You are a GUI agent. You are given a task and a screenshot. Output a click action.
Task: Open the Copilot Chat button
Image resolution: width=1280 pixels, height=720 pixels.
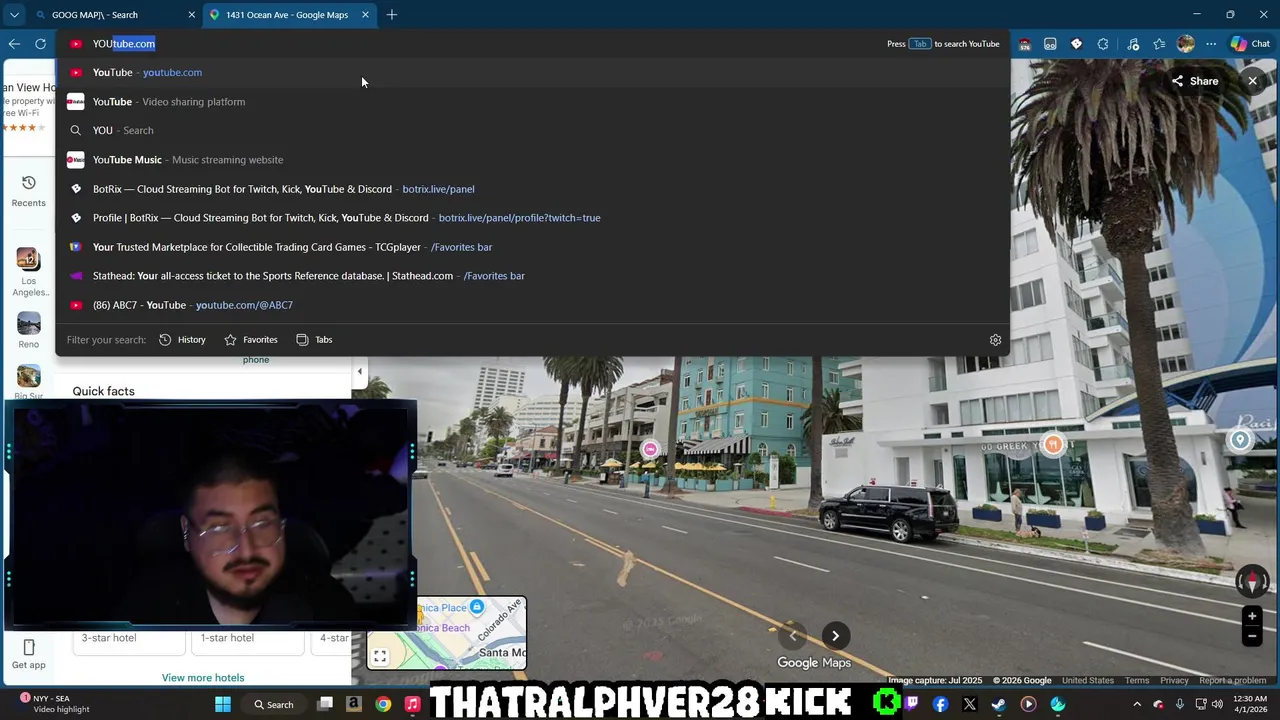(x=1250, y=44)
